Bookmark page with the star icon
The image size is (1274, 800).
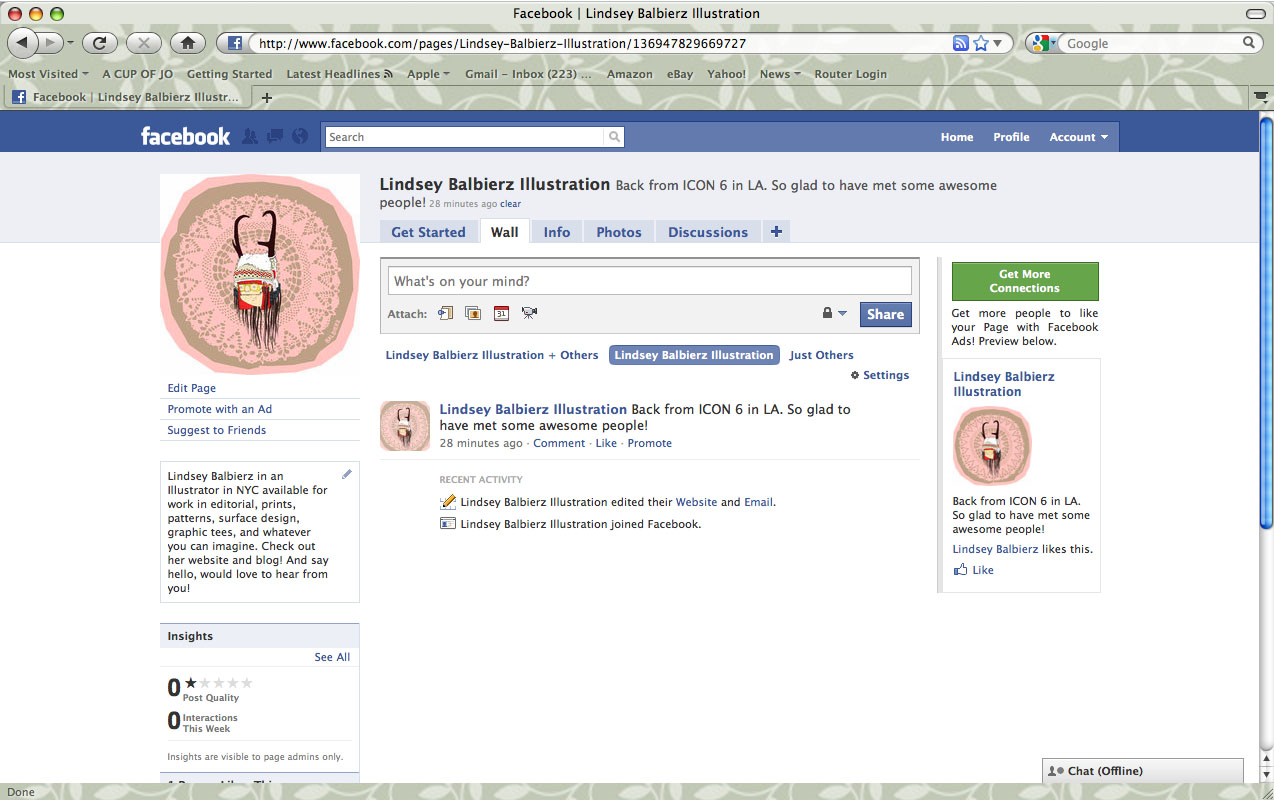point(980,43)
